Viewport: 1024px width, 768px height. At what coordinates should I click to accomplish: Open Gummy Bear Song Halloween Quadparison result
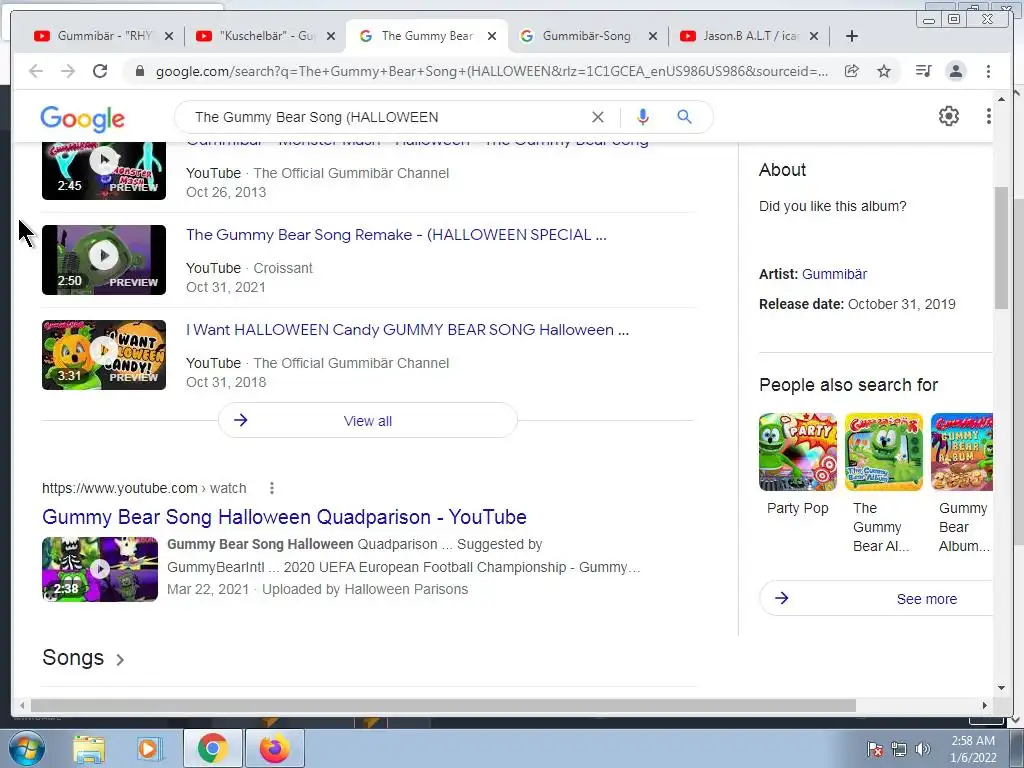tap(284, 517)
